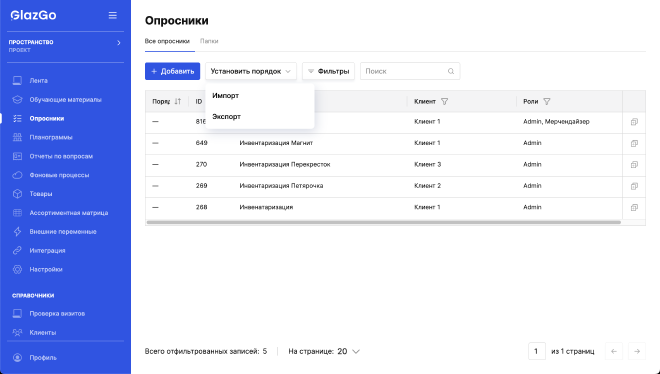Open questionnaire Инвентаризация Пятерочка
The image size is (660, 374).
pos(281,186)
